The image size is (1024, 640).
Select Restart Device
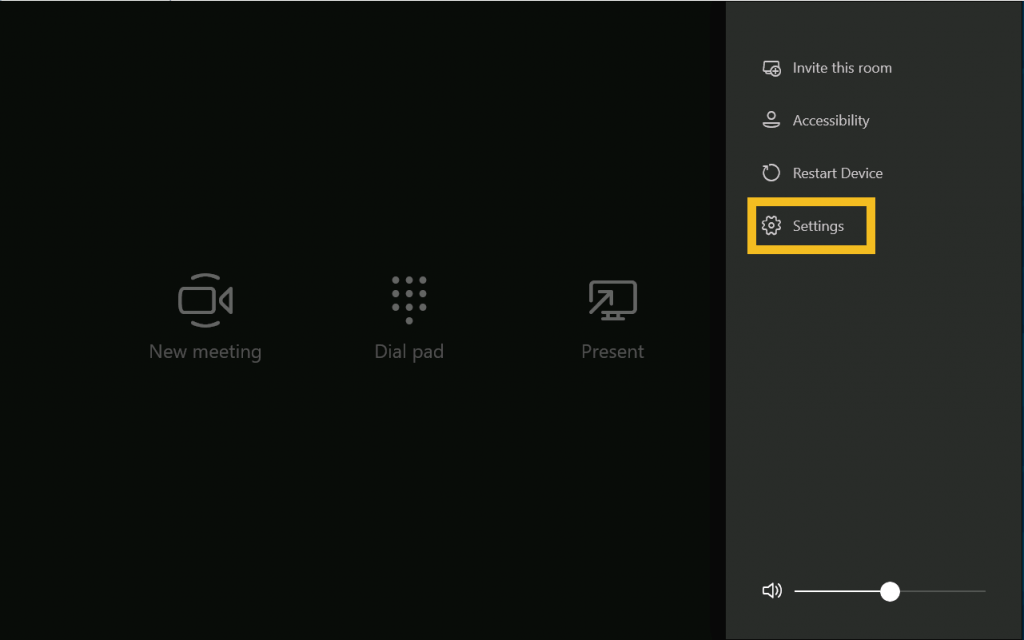[x=822, y=173]
